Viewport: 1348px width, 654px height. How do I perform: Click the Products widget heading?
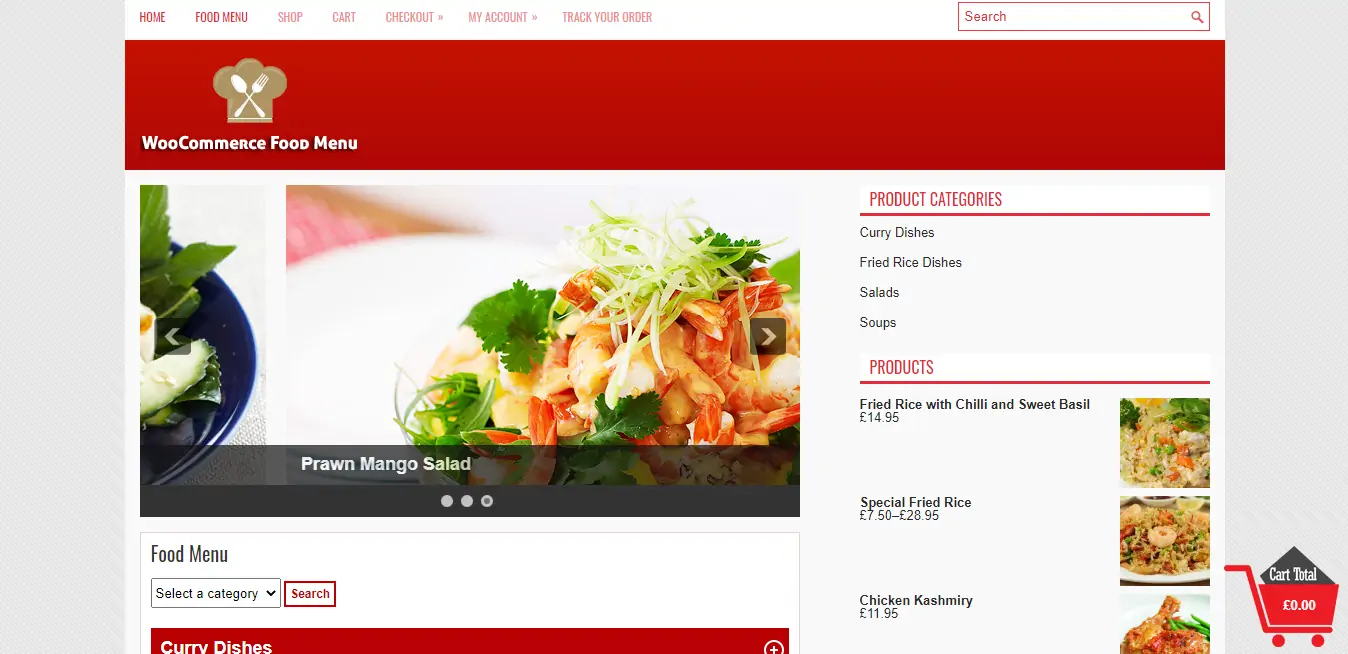902,367
